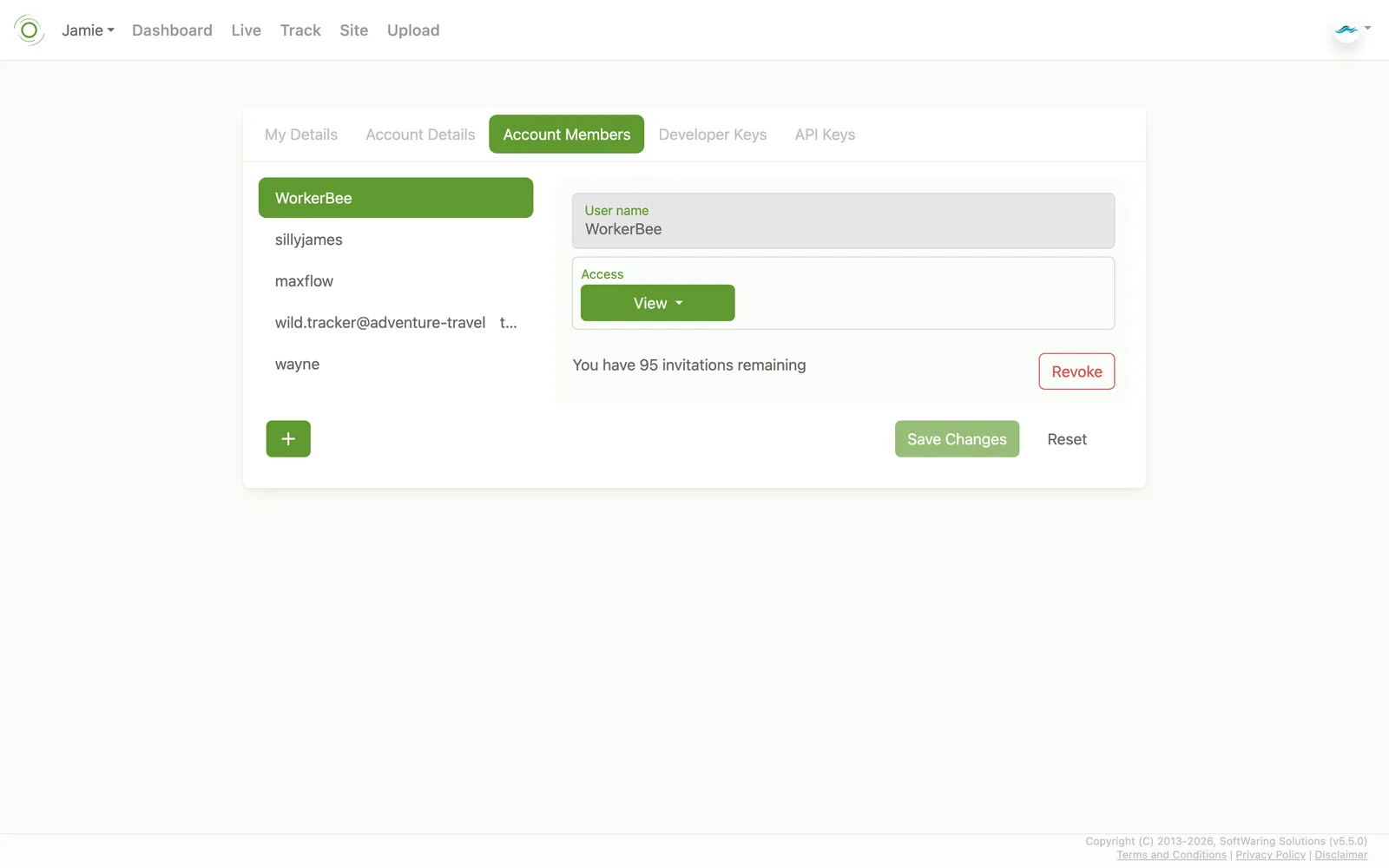Switch to the Account Details tab

click(x=420, y=135)
